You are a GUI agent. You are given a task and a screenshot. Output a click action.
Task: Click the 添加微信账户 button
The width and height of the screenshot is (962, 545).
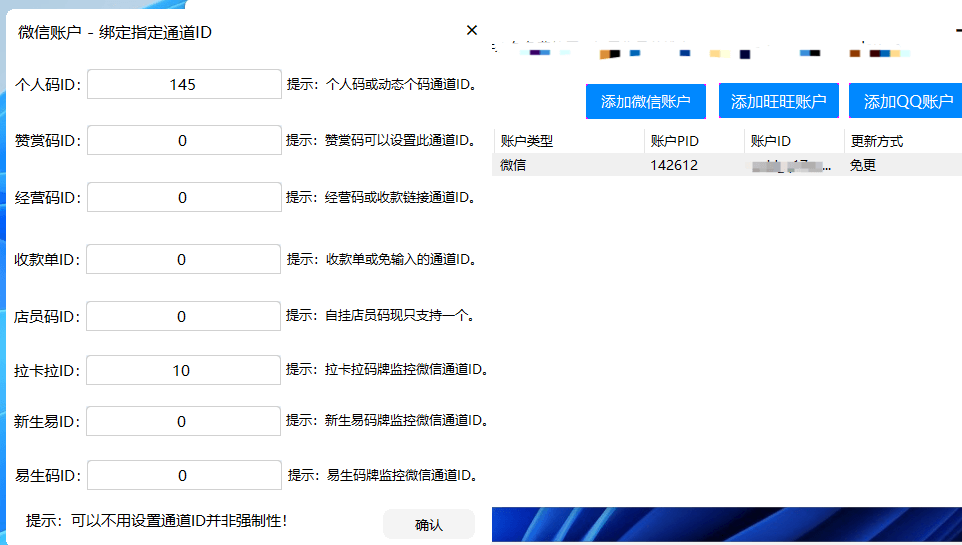tap(645, 102)
